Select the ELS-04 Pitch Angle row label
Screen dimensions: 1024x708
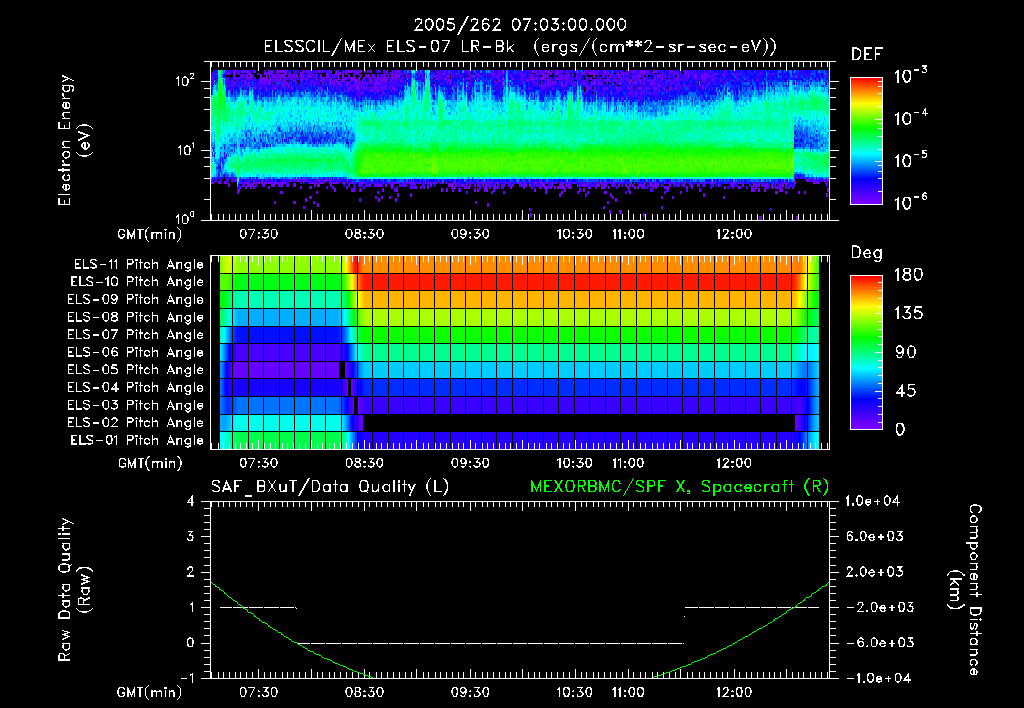tap(136, 387)
